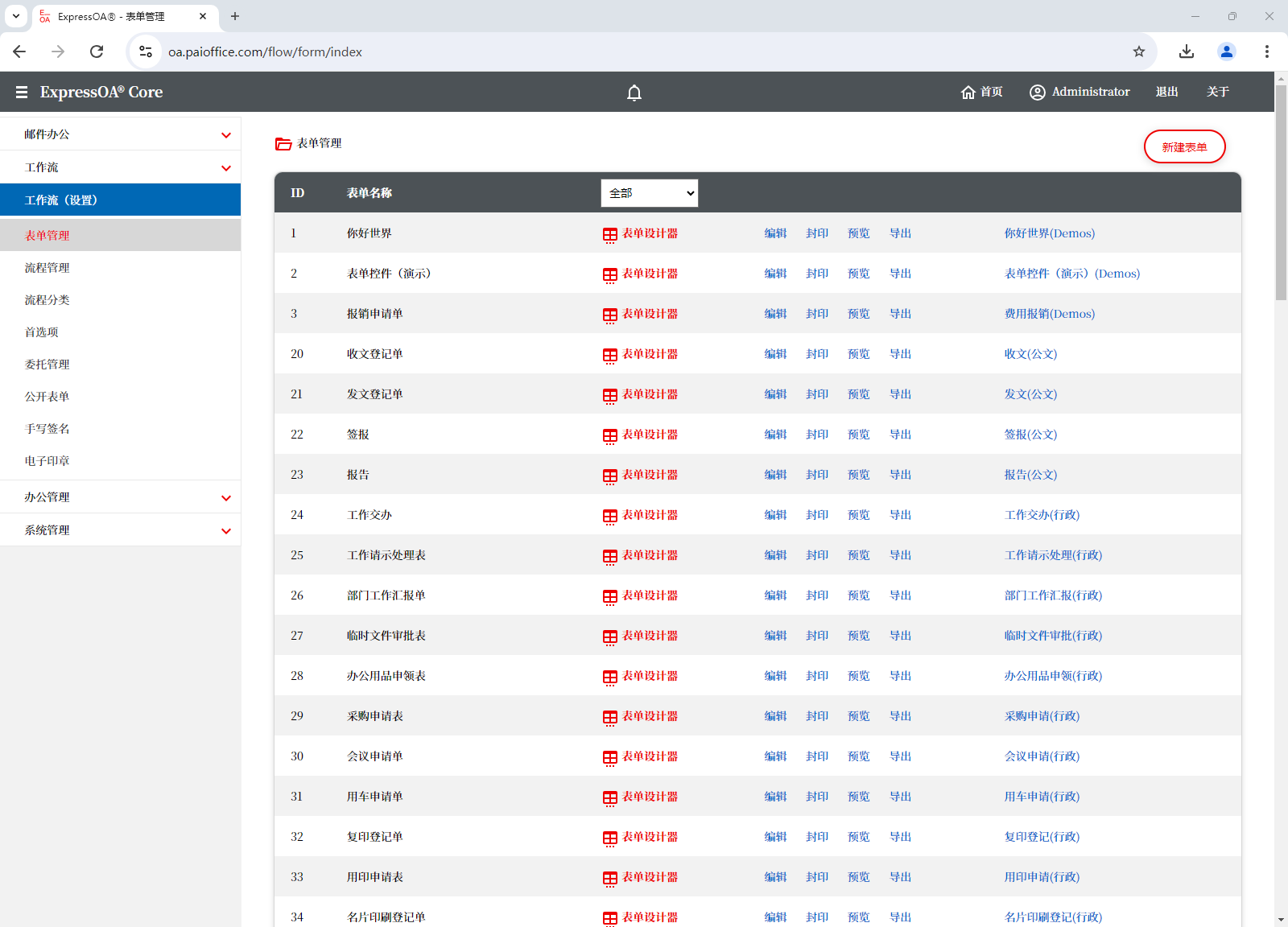Click 编辑 for the 你好世界 form
Viewport: 1288px width, 927px height.
click(x=775, y=233)
